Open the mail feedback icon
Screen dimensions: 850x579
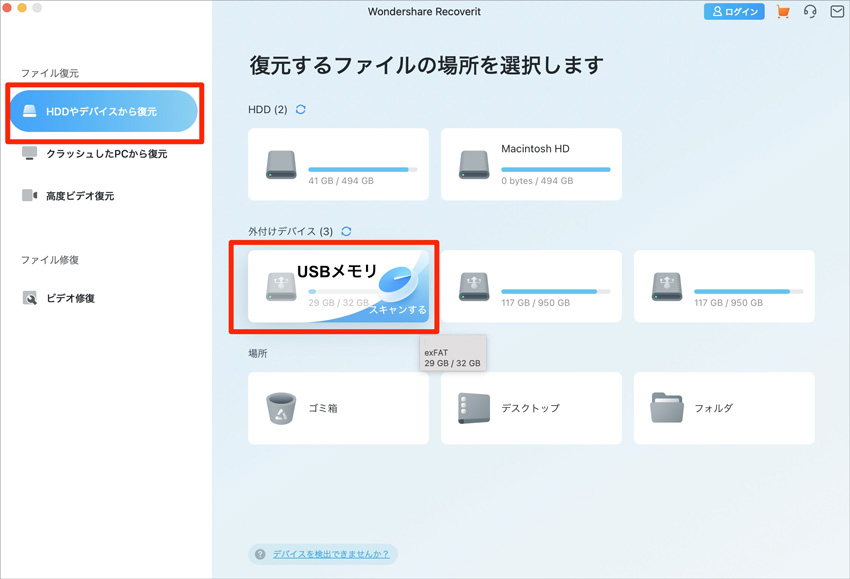click(x=837, y=11)
